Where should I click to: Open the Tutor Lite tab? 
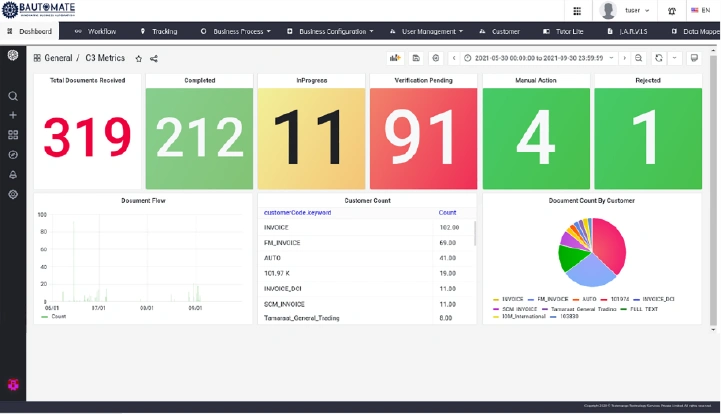pyautogui.click(x=563, y=31)
